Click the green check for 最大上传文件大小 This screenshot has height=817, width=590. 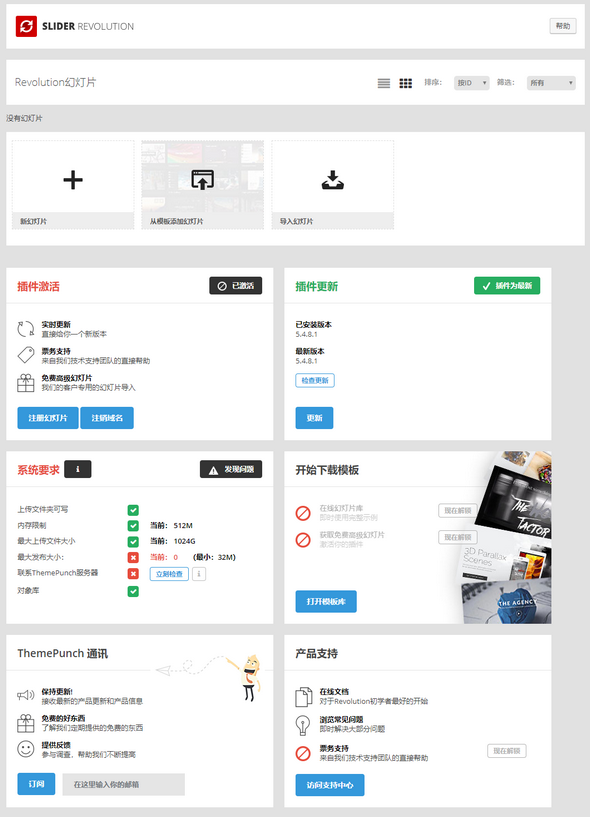[x=133, y=542]
